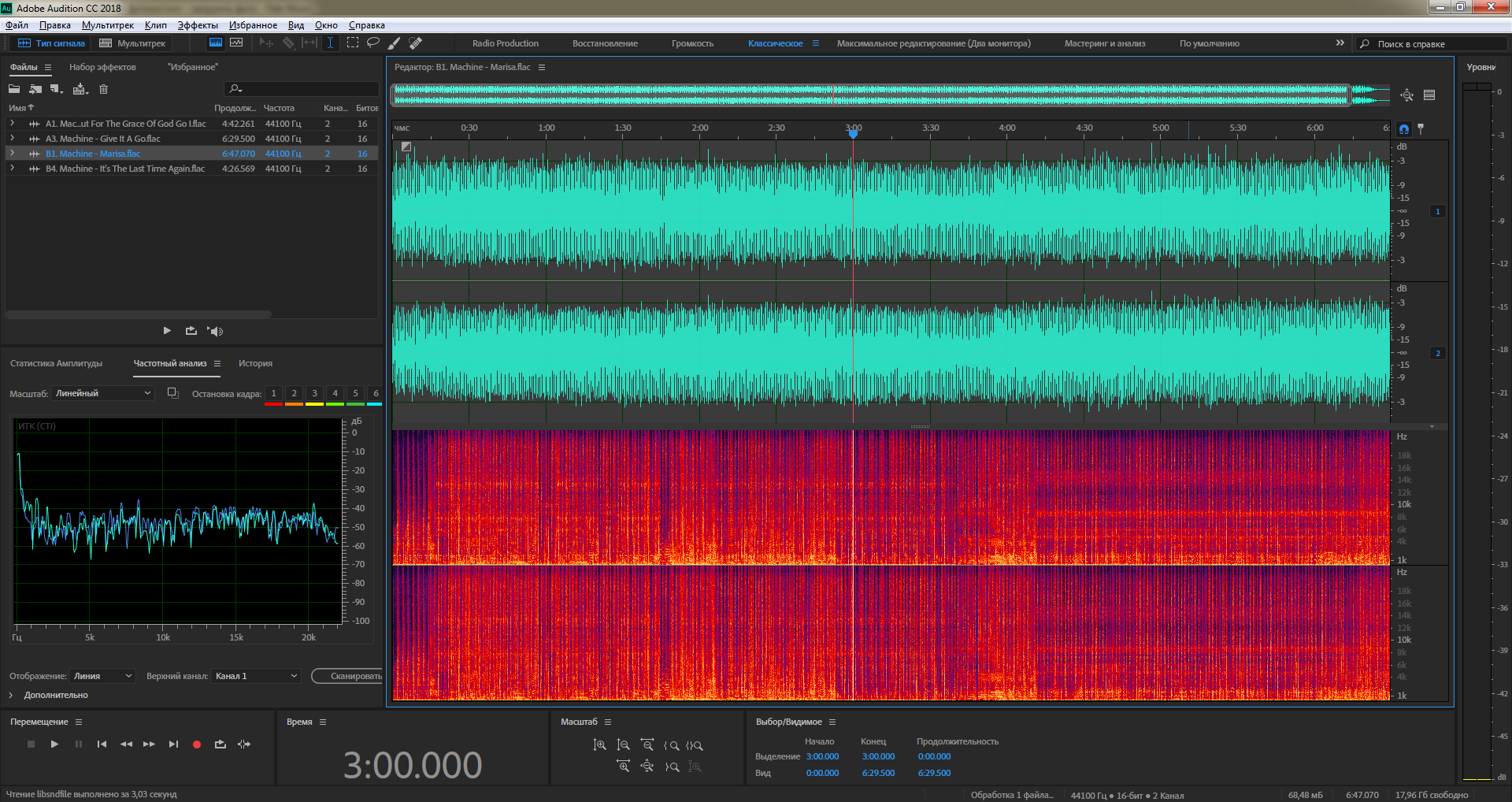Click Zoom In Amplitude icon

coord(599,744)
